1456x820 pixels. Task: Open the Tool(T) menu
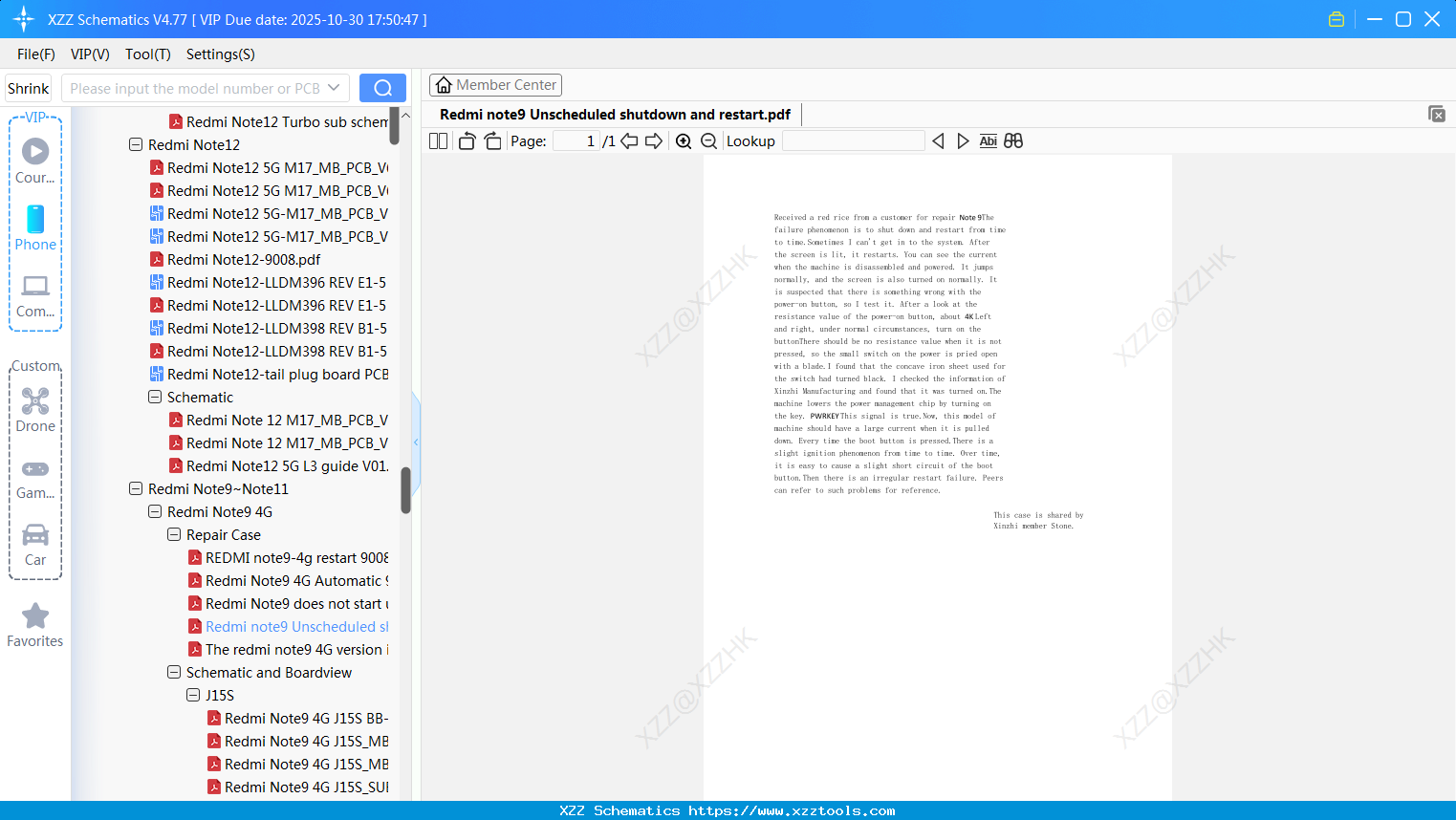pos(148,54)
